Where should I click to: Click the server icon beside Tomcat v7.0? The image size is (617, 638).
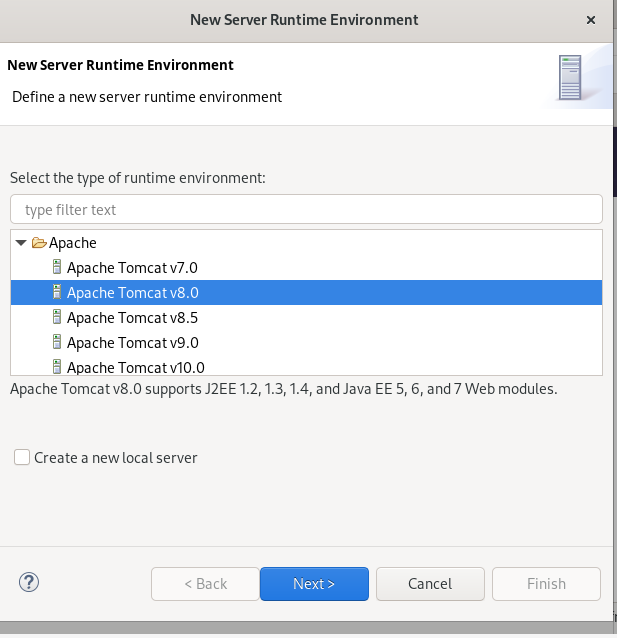click(x=57, y=267)
